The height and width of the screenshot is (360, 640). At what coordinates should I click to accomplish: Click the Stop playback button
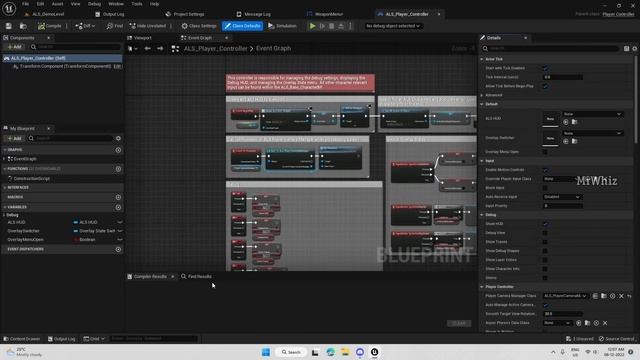(331, 26)
